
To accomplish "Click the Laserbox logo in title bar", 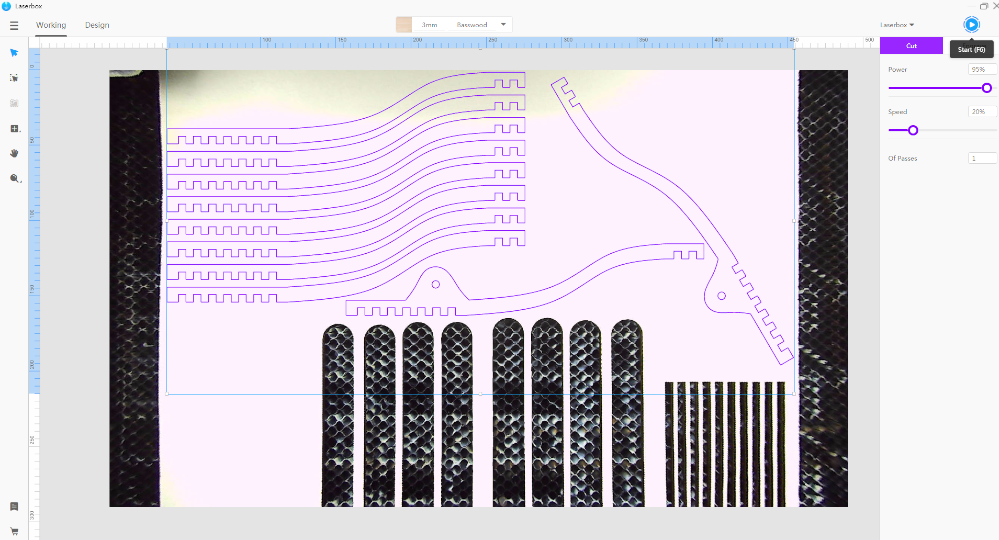I will pos(6,6).
